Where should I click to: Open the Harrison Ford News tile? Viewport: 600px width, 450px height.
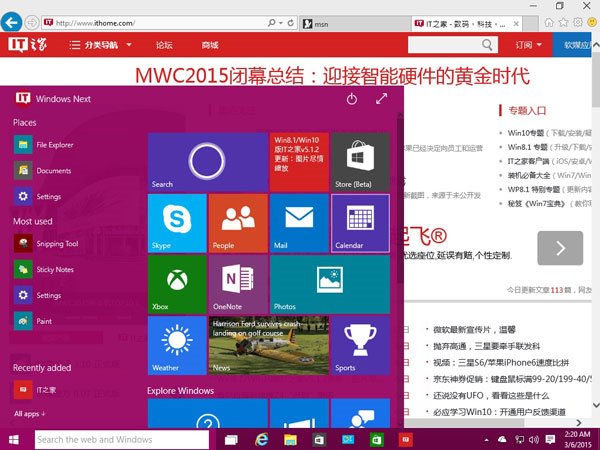(269, 346)
